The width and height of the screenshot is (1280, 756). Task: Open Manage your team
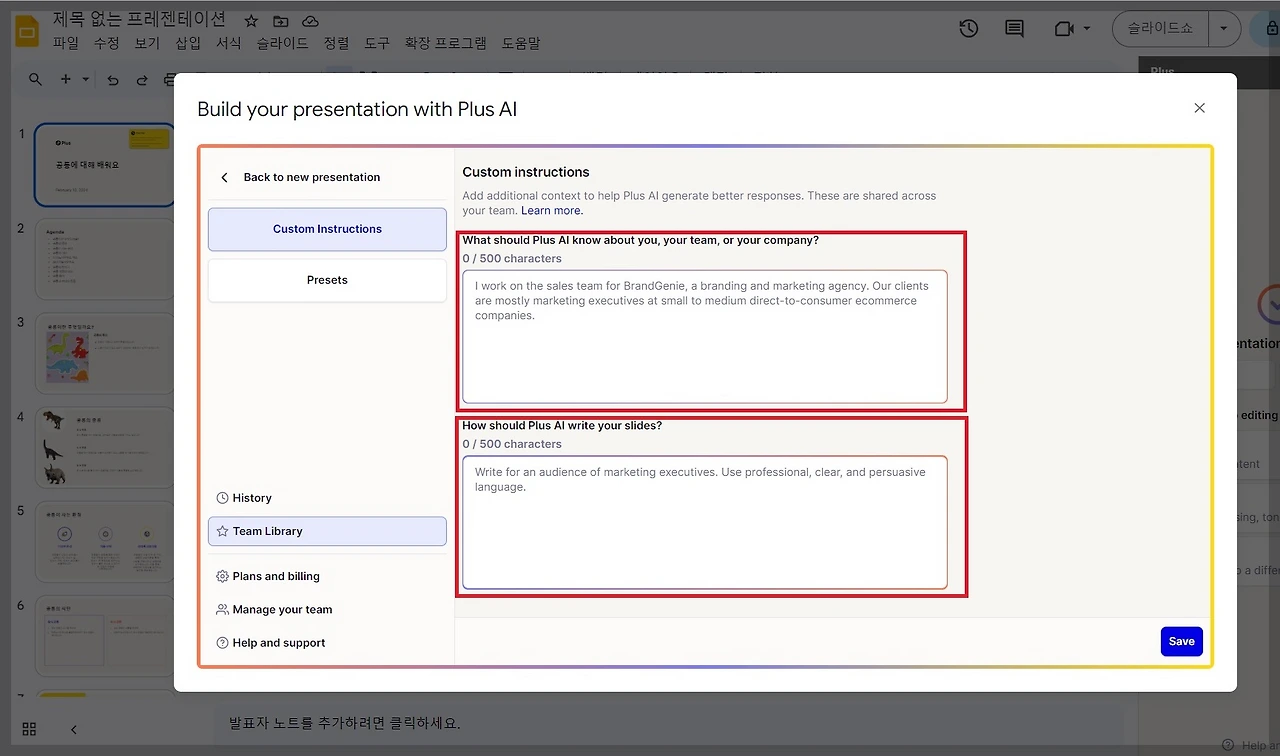click(x=274, y=610)
